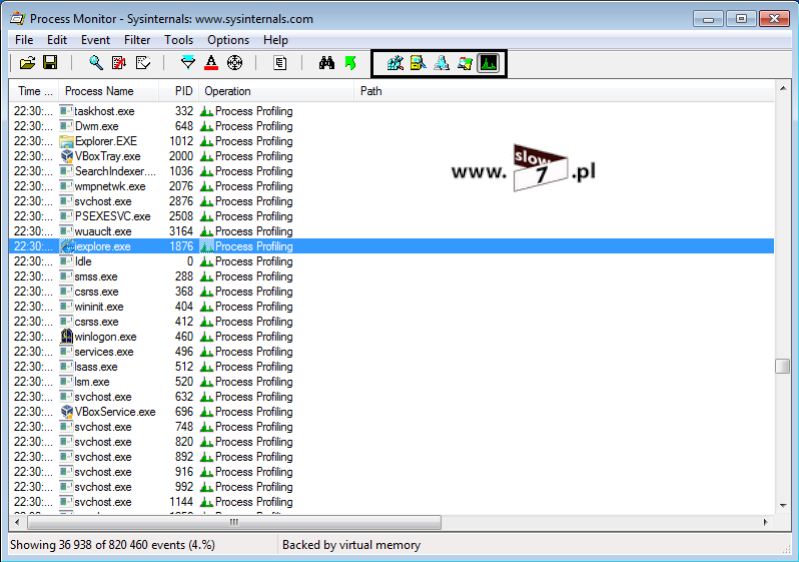Click the 'Showing 36 938 of 820 460 events' status

(x=112, y=545)
